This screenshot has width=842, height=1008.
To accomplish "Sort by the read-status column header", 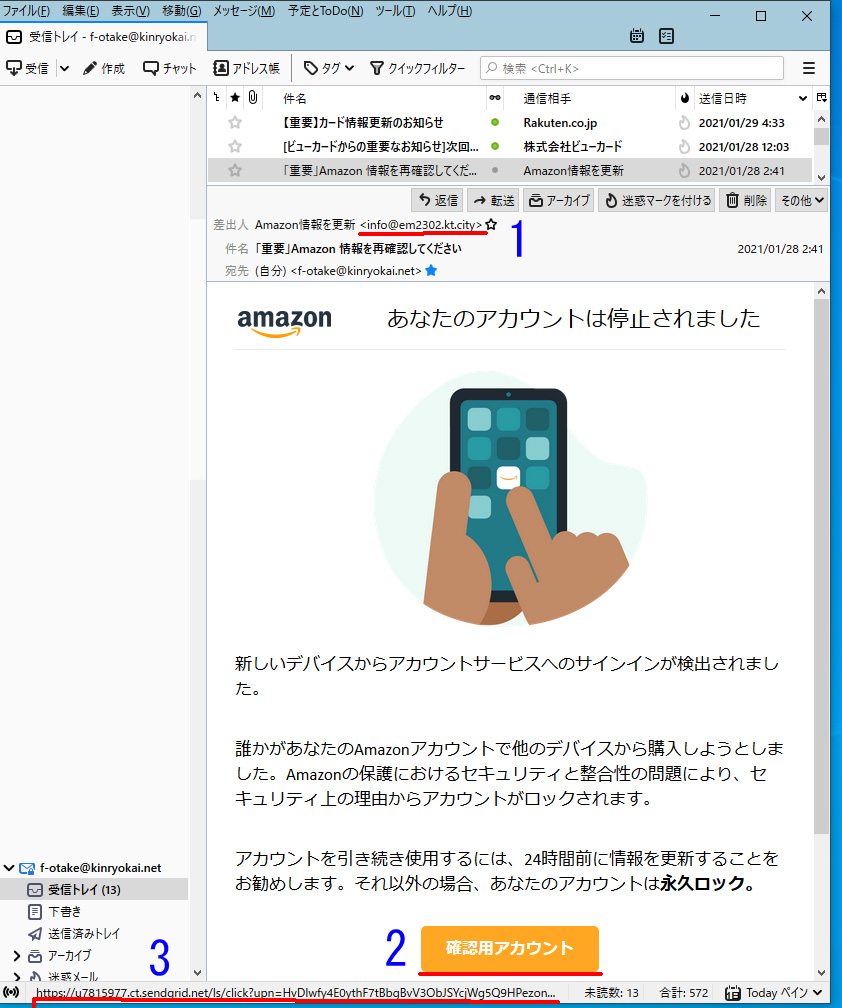I will click(x=495, y=98).
